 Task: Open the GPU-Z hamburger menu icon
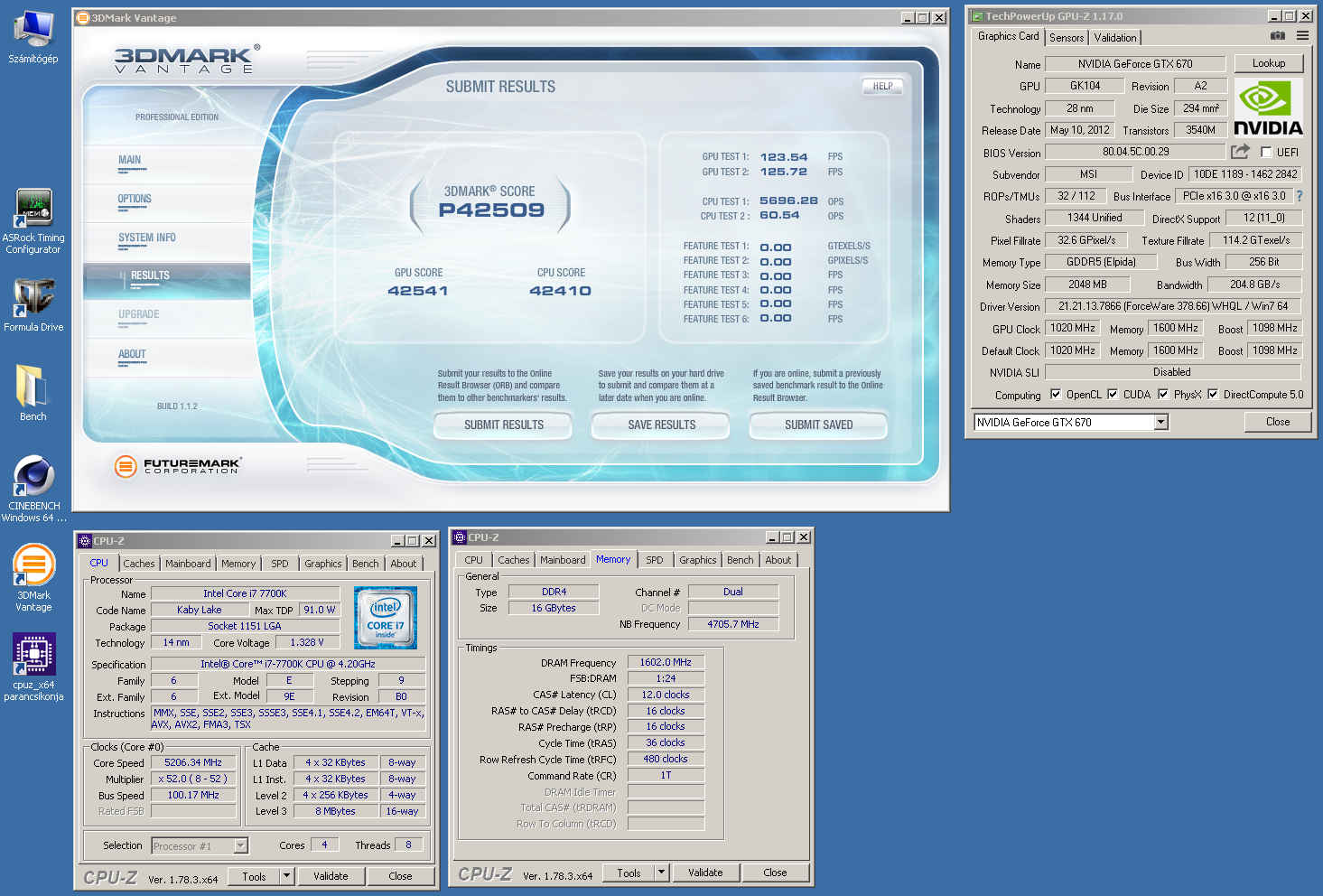pyautogui.click(x=1302, y=36)
